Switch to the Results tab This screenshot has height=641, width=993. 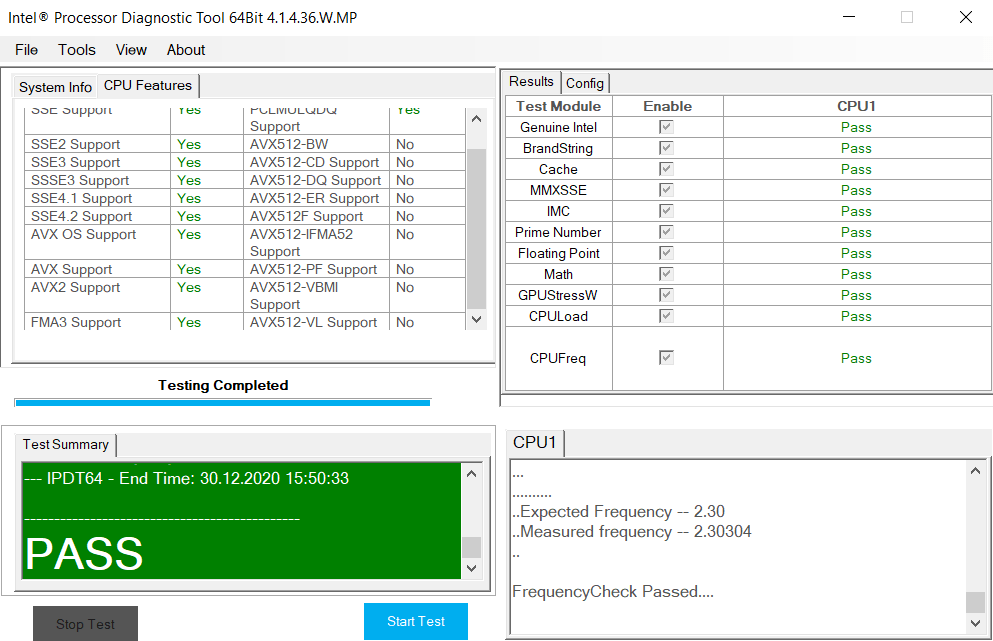tap(531, 82)
